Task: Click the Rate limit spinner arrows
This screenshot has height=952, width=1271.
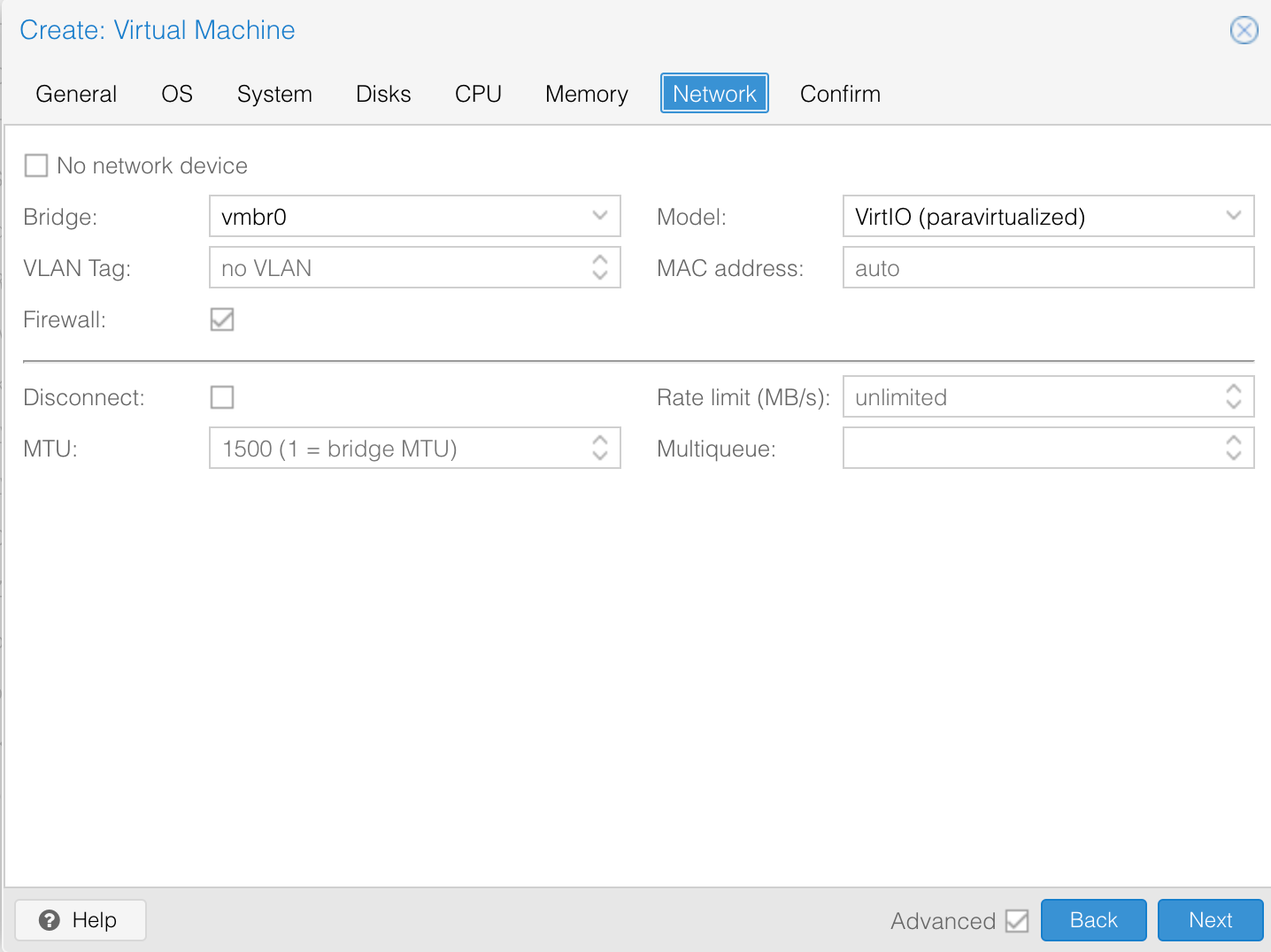Action: coord(1234,396)
